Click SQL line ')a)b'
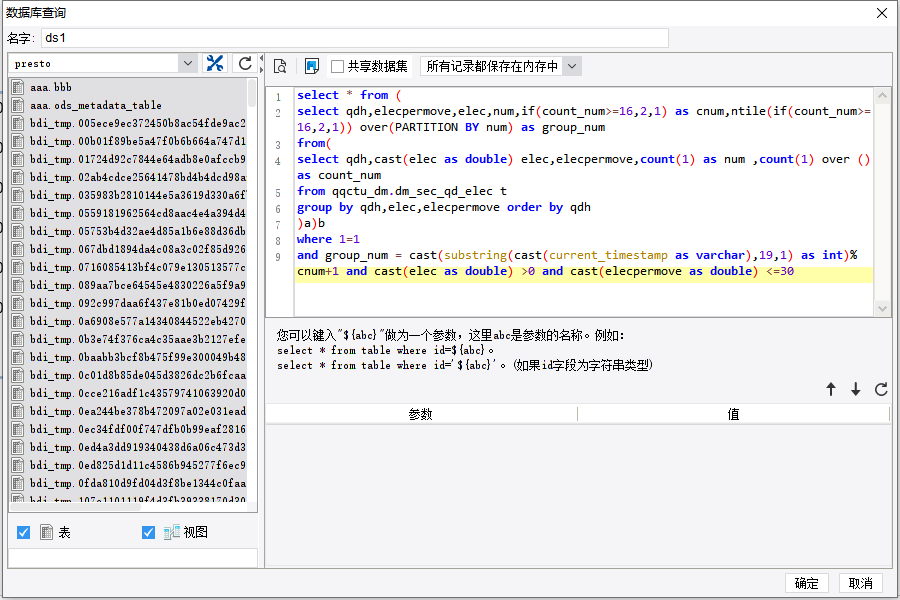Screen dimensions: 900x600 (311, 223)
